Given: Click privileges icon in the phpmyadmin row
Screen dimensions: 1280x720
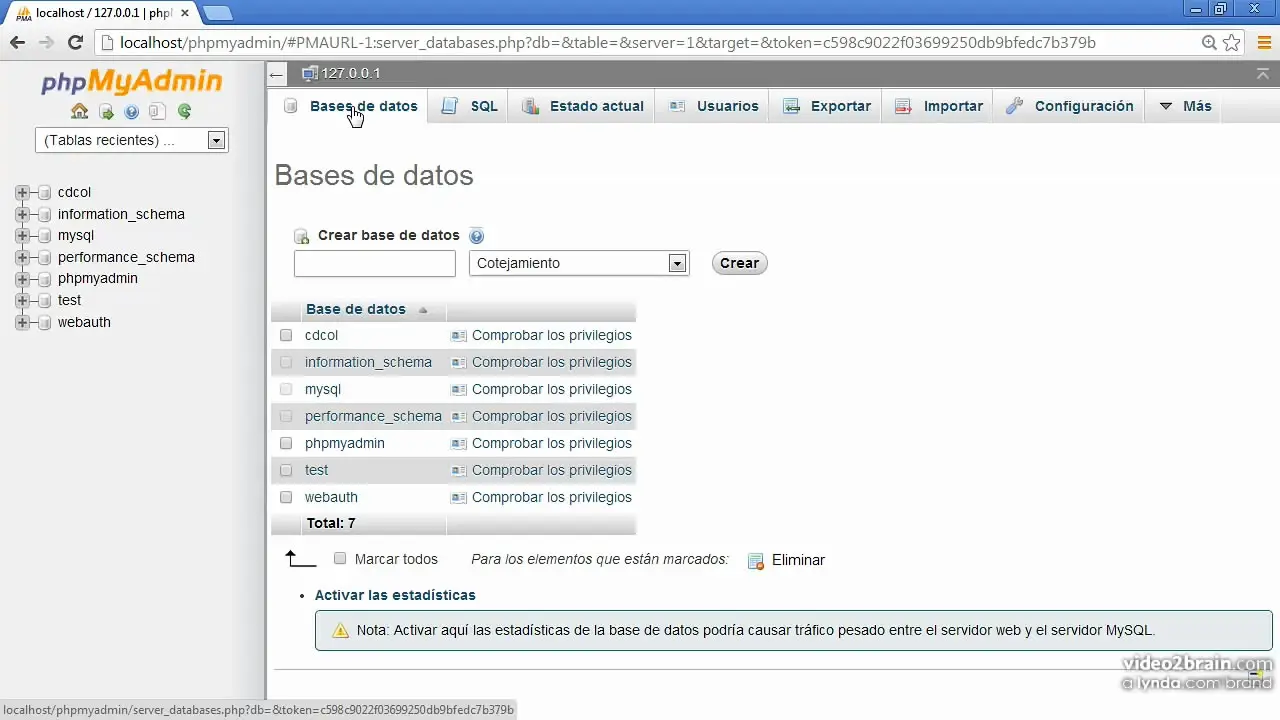Looking at the screenshot, I should coord(459,444).
